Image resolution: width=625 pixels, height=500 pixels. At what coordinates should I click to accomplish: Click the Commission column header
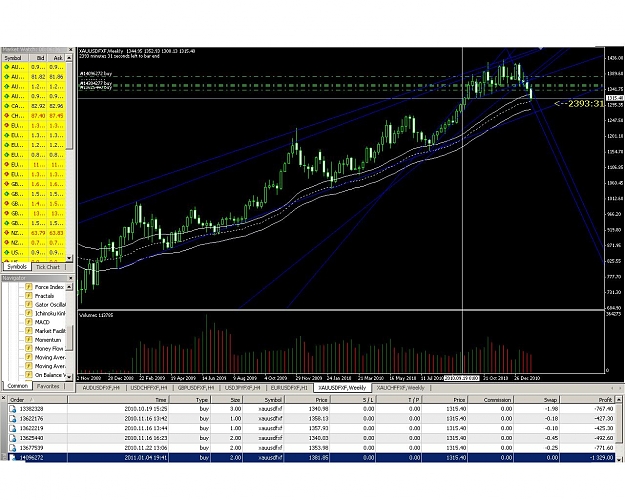click(x=491, y=400)
